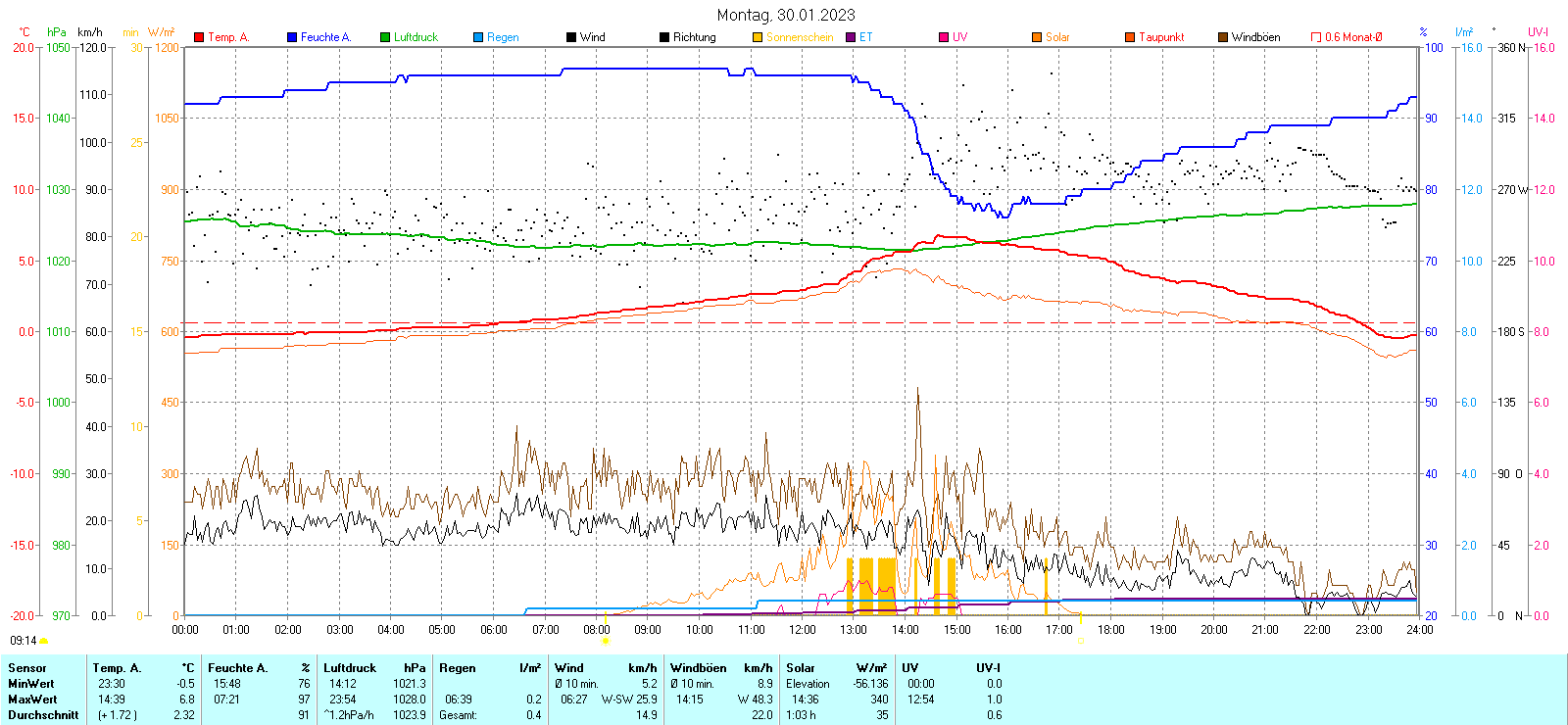Viewport: 1568px width, 725px height.
Task: Click the Solar legend label
Action: tap(1057, 37)
